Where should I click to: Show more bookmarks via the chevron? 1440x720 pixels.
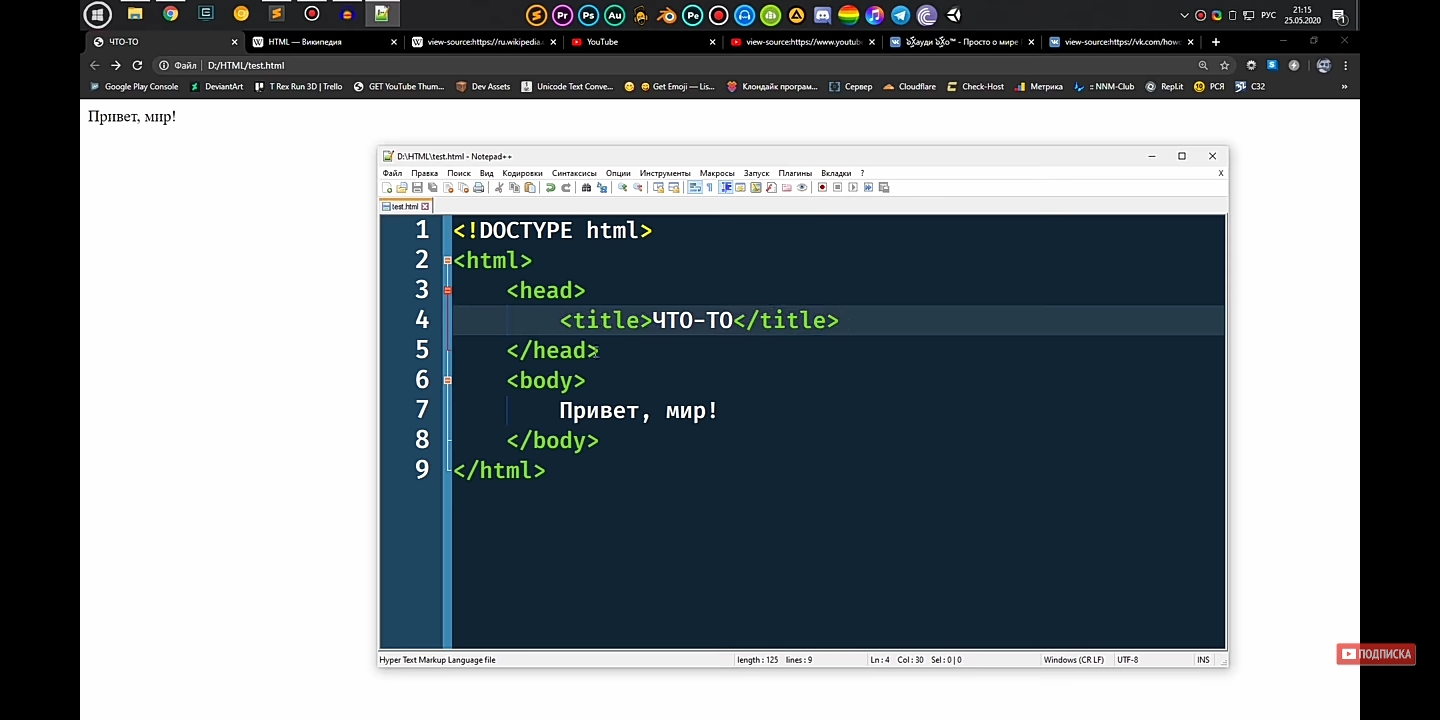pyautogui.click(x=1344, y=87)
